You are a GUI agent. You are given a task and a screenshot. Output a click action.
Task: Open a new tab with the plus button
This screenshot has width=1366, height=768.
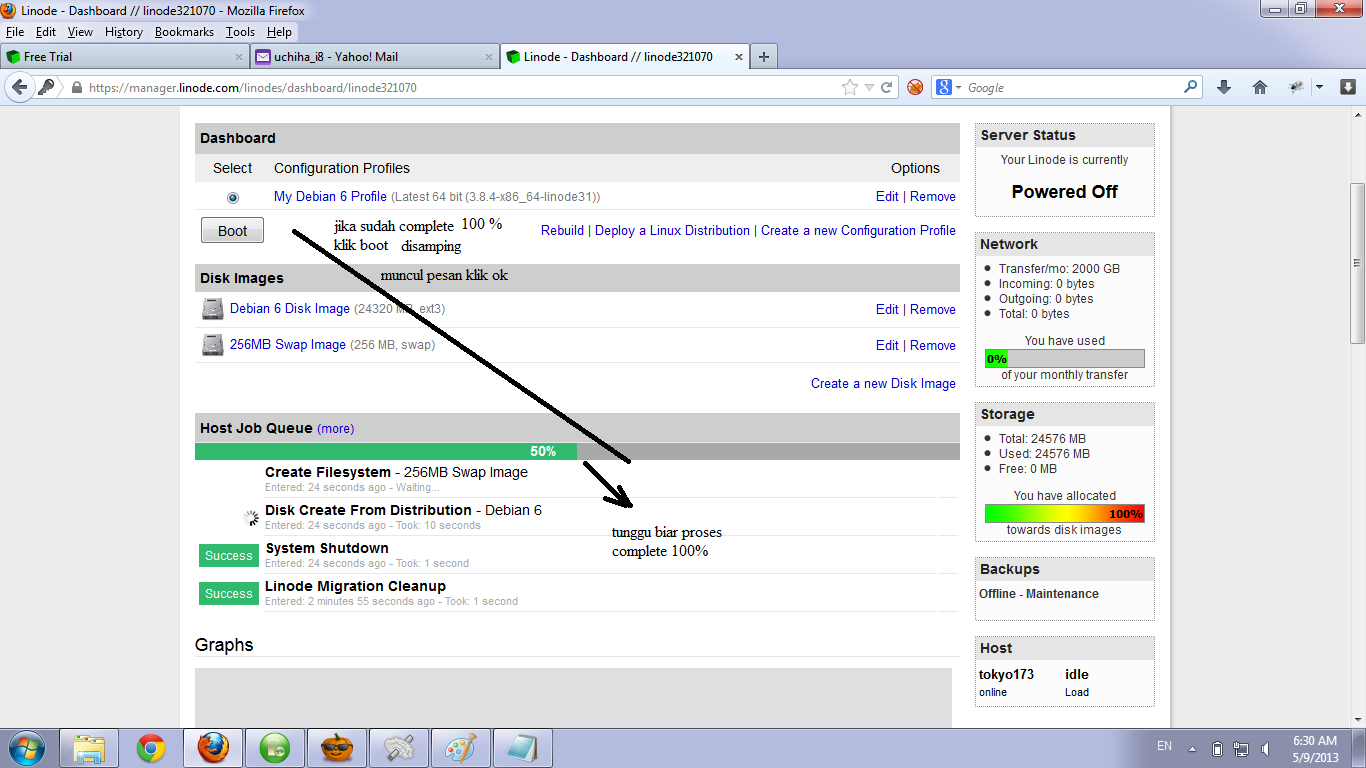[764, 57]
